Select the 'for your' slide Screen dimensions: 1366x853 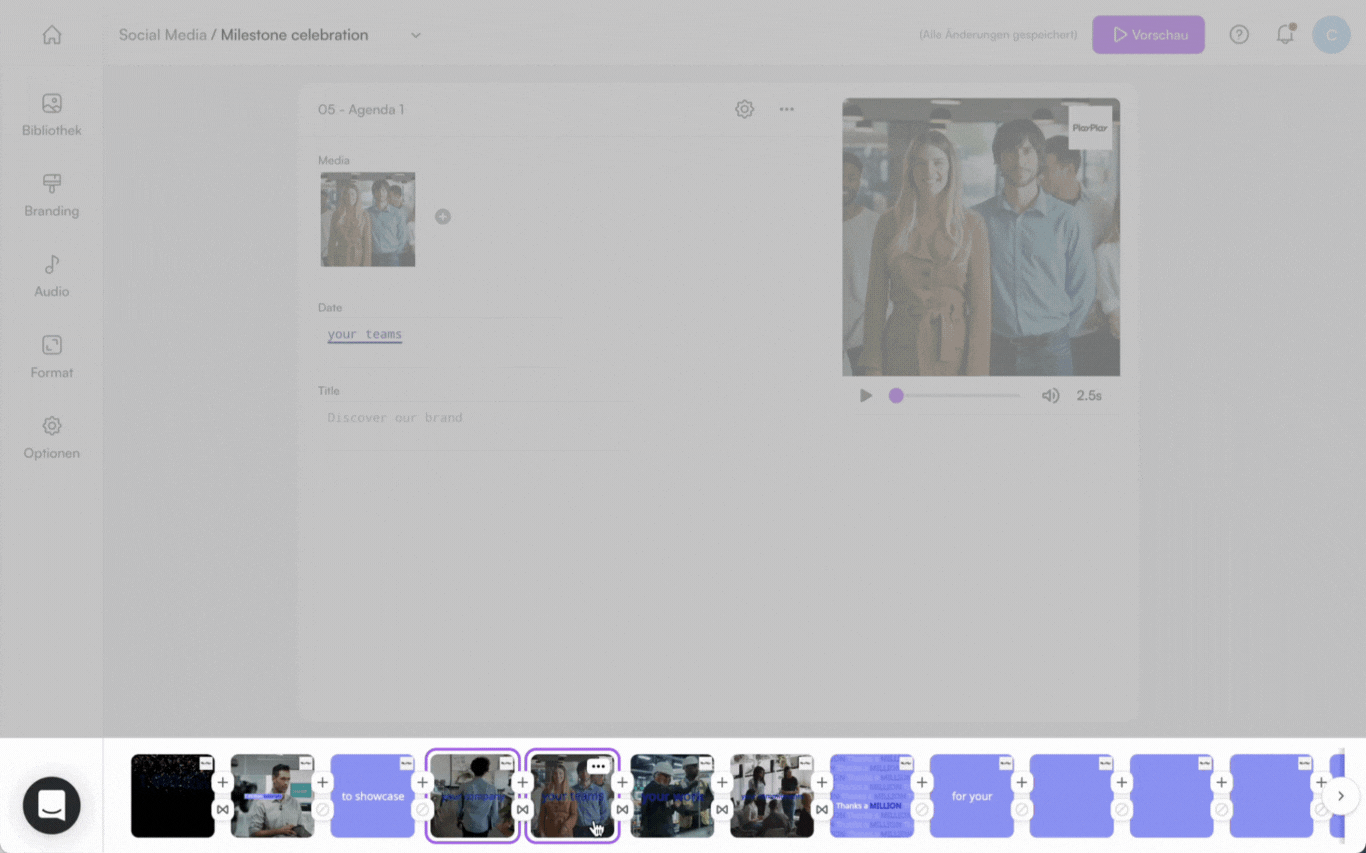pos(972,796)
